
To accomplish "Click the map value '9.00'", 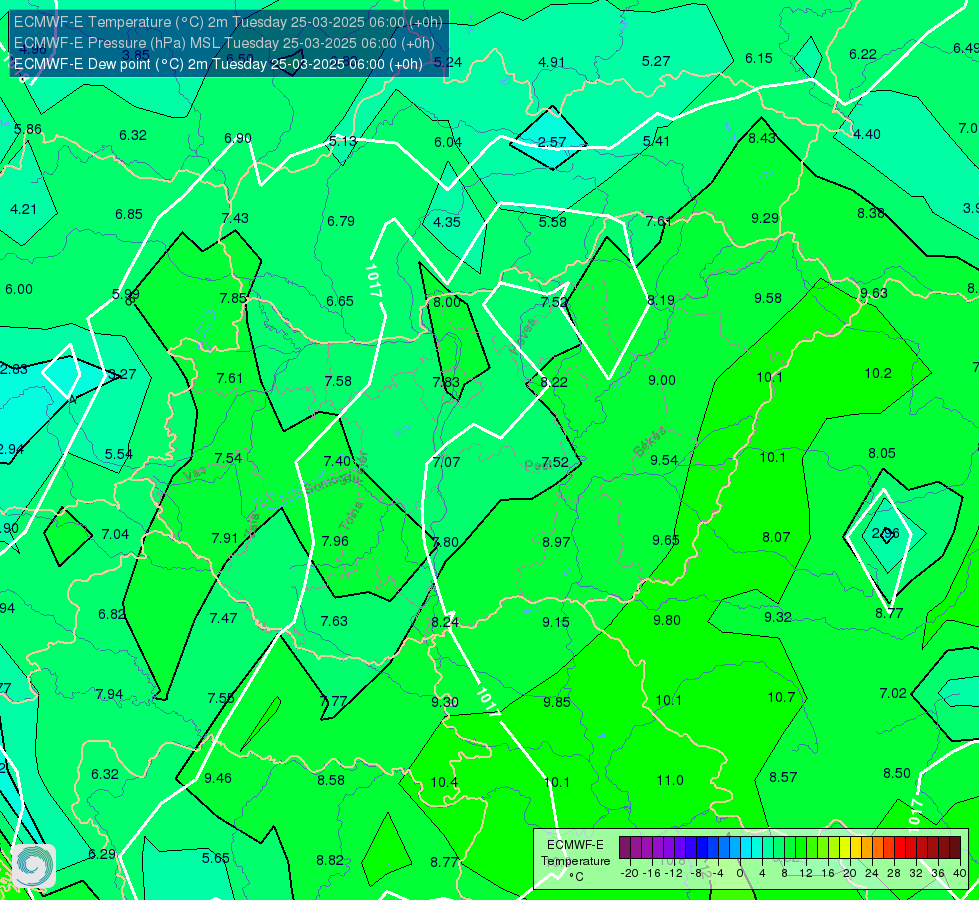I will pos(662,380).
